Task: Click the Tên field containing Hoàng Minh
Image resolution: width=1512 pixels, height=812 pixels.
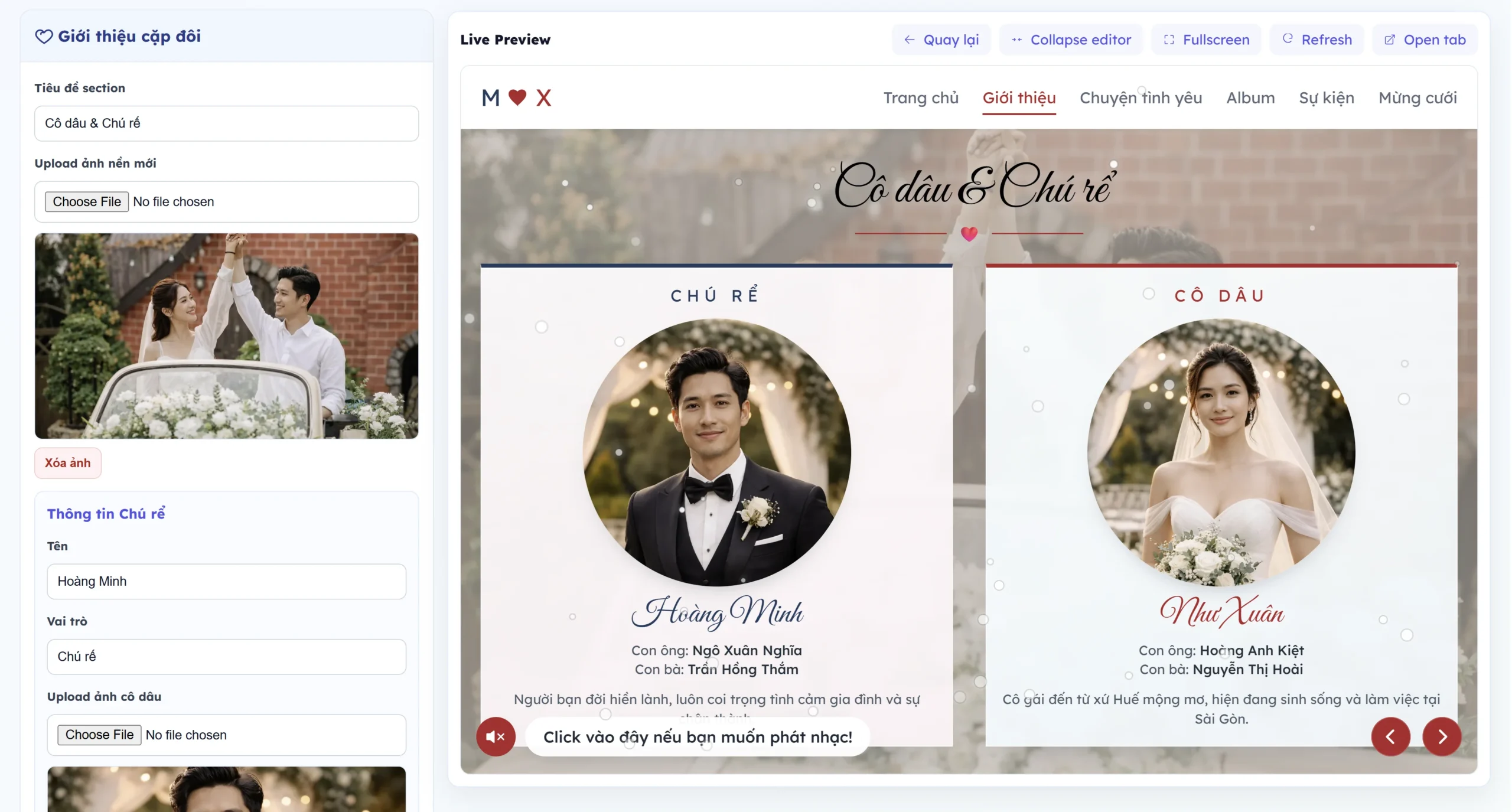Action: (x=226, y=582)
